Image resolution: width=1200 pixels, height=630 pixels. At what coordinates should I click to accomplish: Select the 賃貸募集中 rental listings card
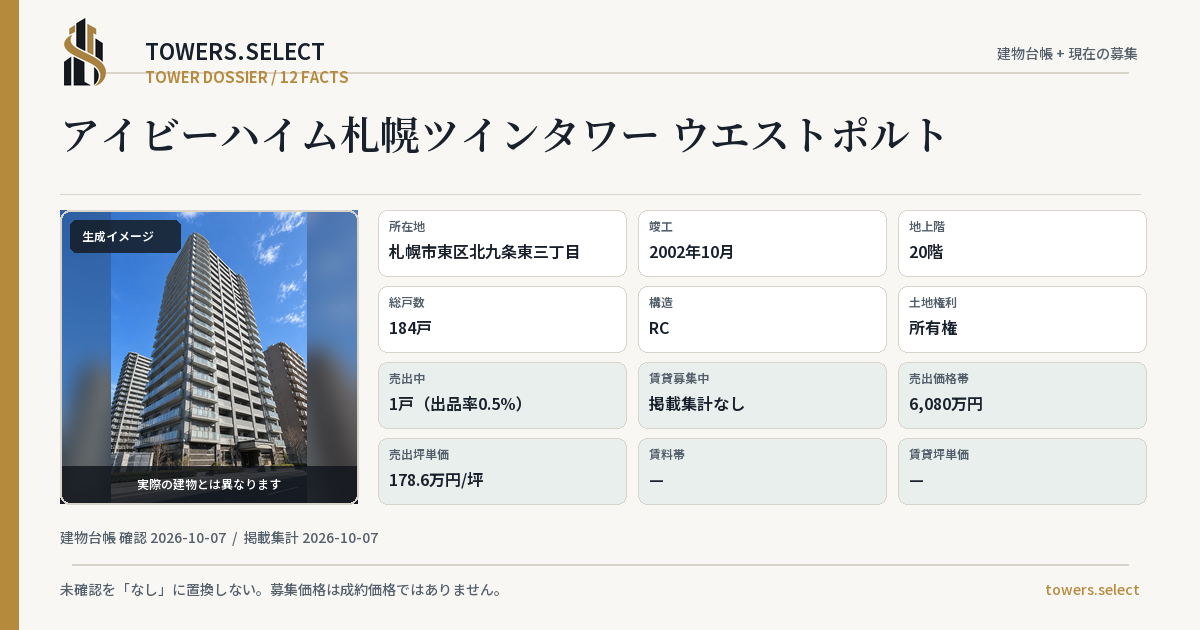pos(762,395)
